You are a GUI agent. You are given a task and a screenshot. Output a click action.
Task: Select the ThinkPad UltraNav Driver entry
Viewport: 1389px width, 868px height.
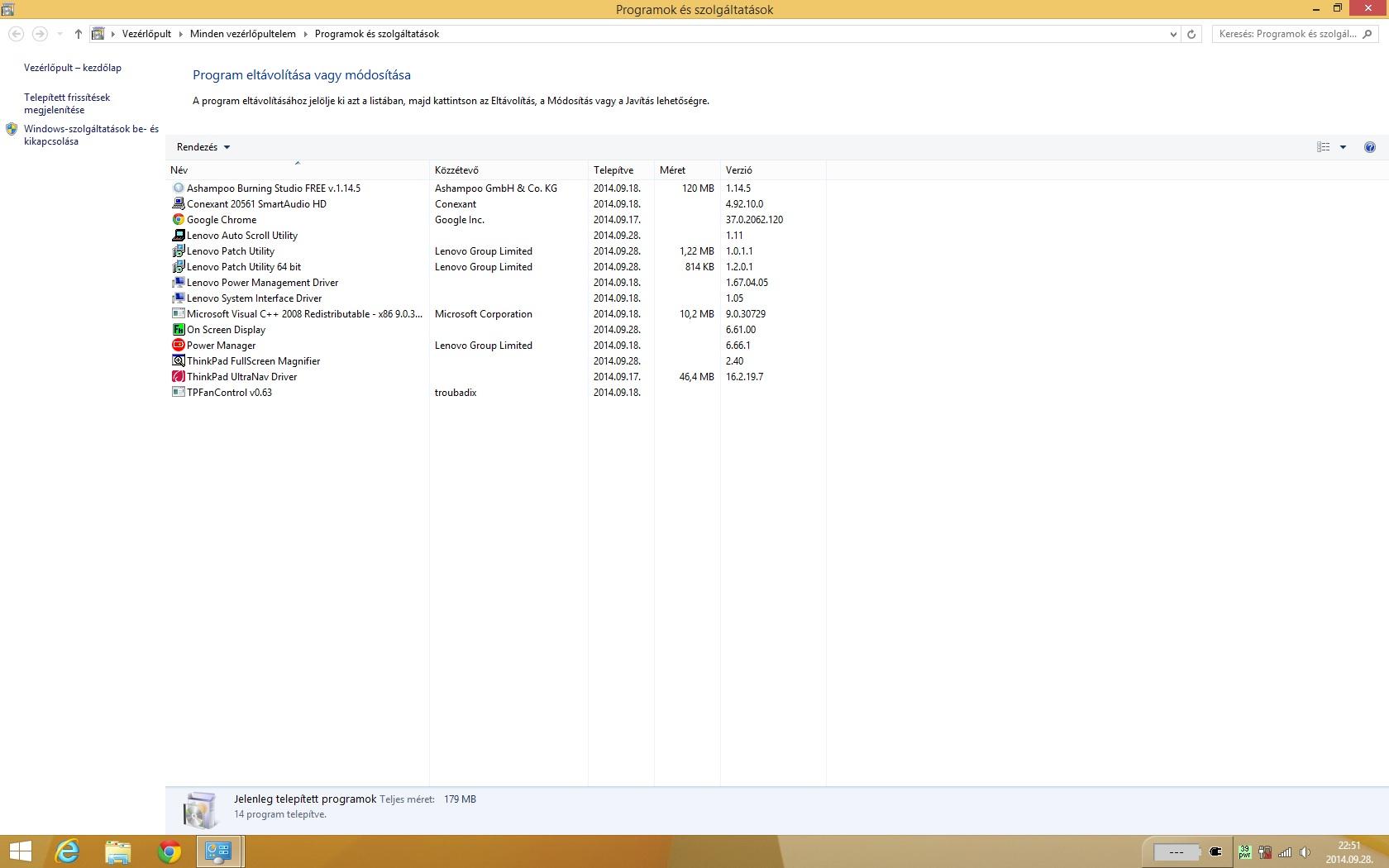(241, 377)
